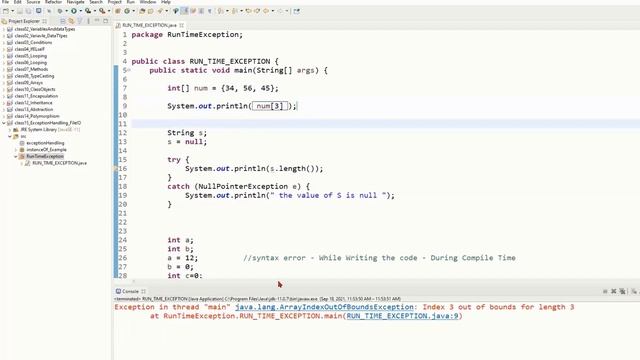640x360 pixels.
Task: Click the External Tools run icon
Action: [102, 11]
